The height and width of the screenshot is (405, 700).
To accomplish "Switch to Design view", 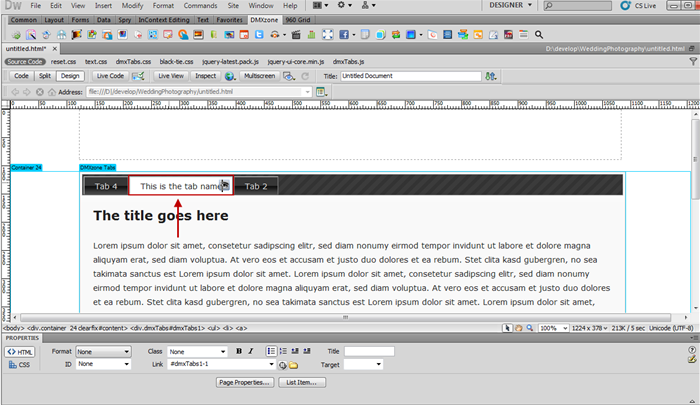I will 70,75.
